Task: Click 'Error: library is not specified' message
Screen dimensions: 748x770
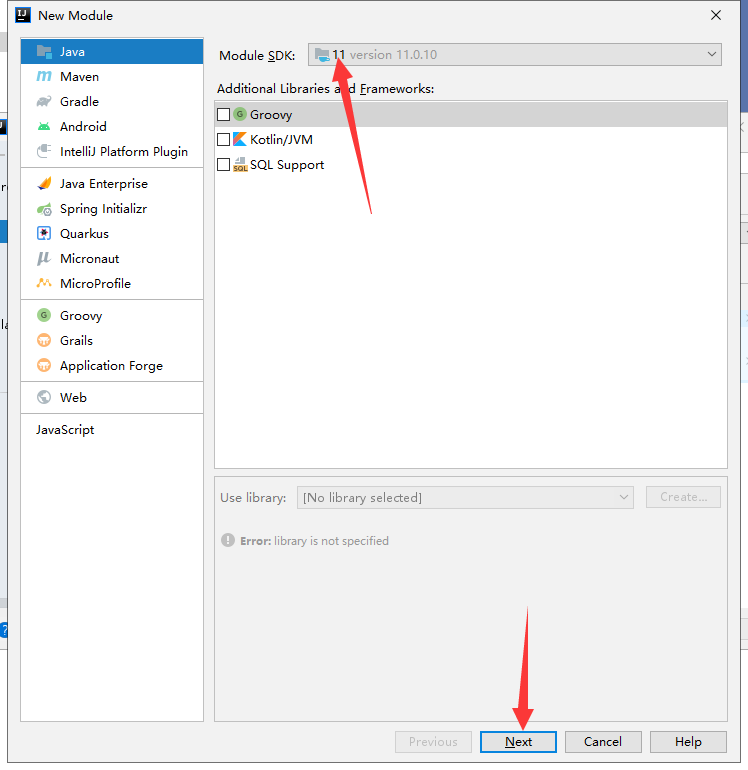Action: tap(314, 541)
